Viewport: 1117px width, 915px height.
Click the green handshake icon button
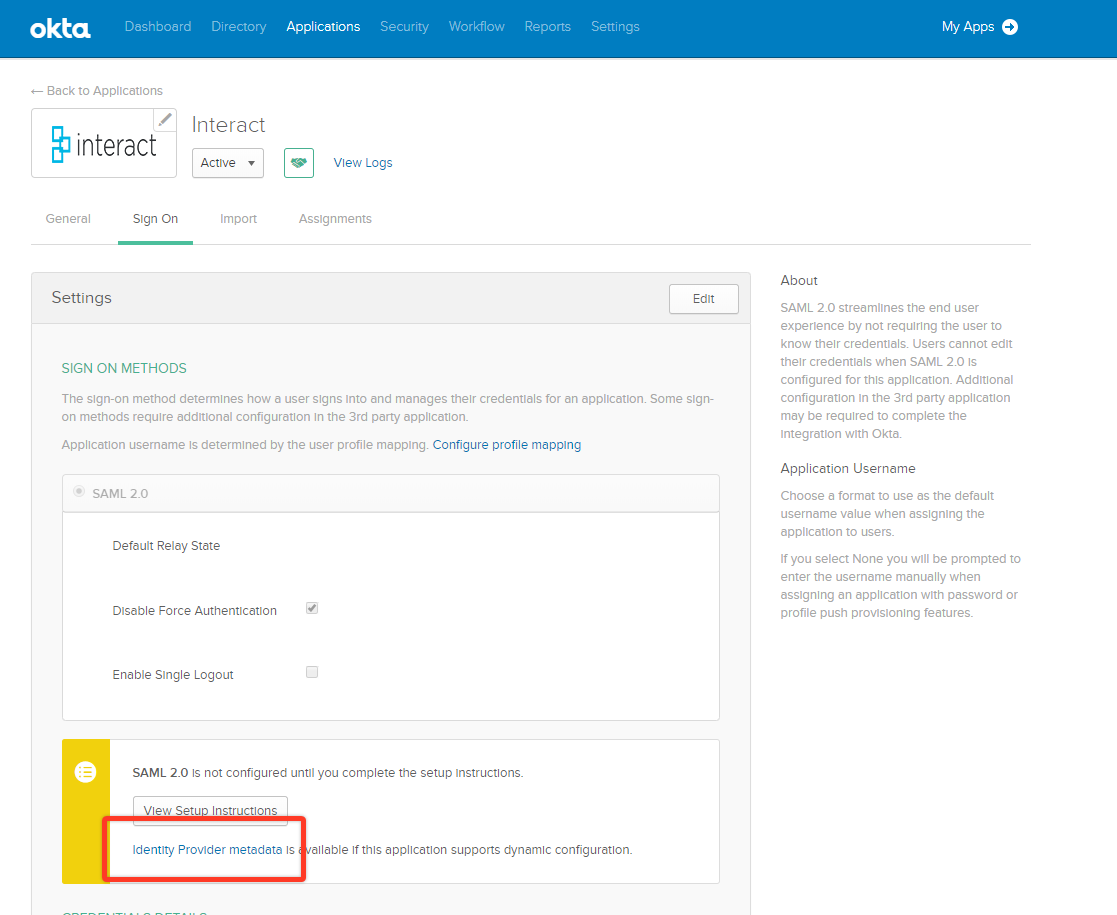[298, 162]
